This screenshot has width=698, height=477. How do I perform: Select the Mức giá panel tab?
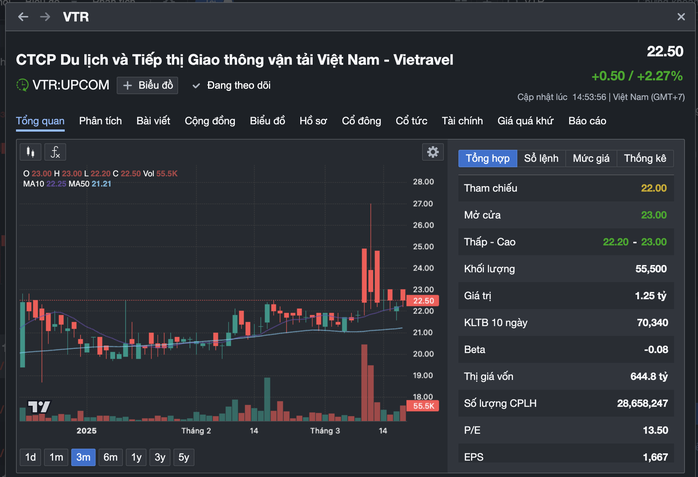coord(591,158)
